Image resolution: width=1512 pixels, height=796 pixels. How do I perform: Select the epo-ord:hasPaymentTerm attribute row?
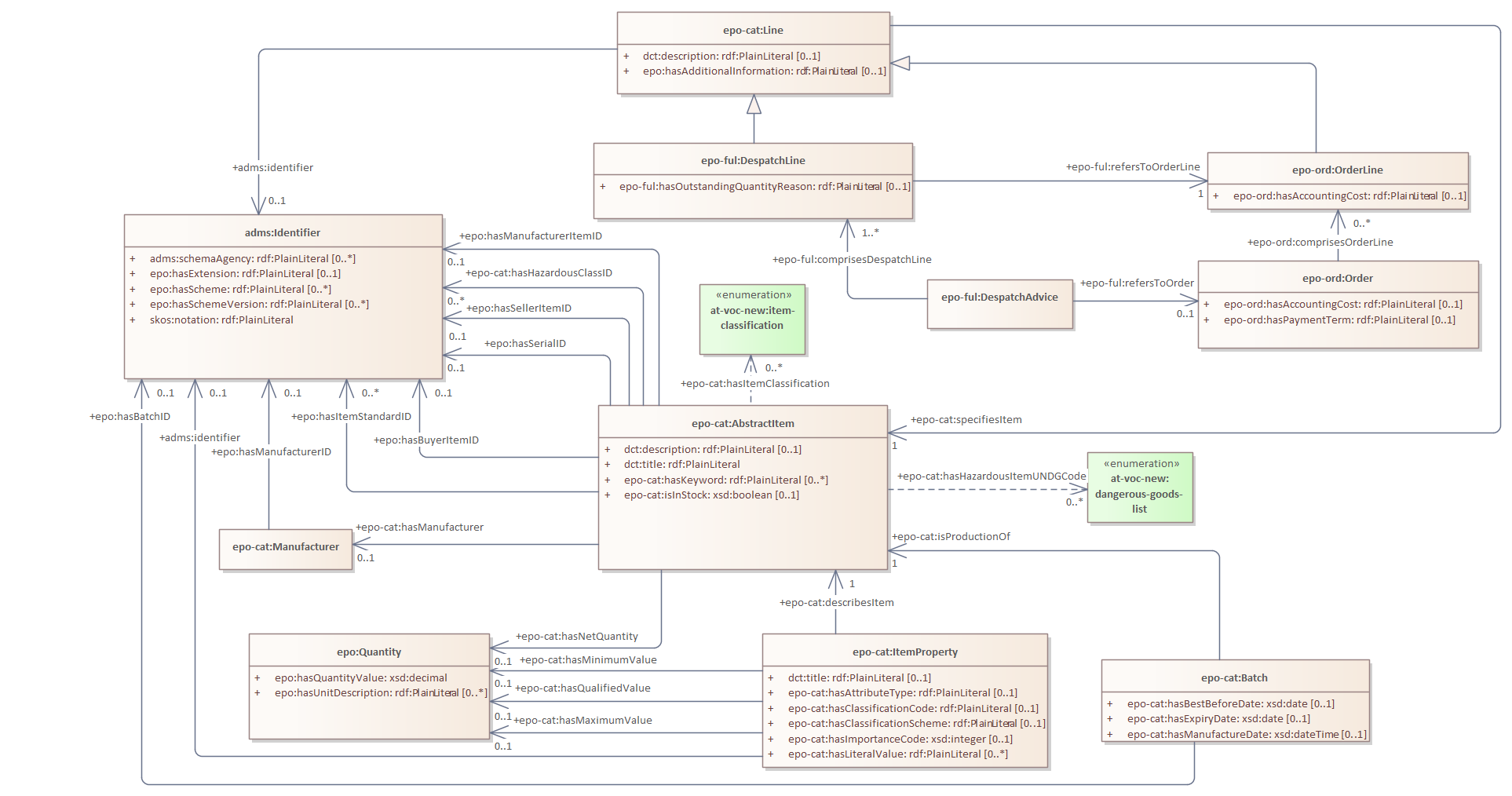pyautogui.click(x=1339, y=320)
